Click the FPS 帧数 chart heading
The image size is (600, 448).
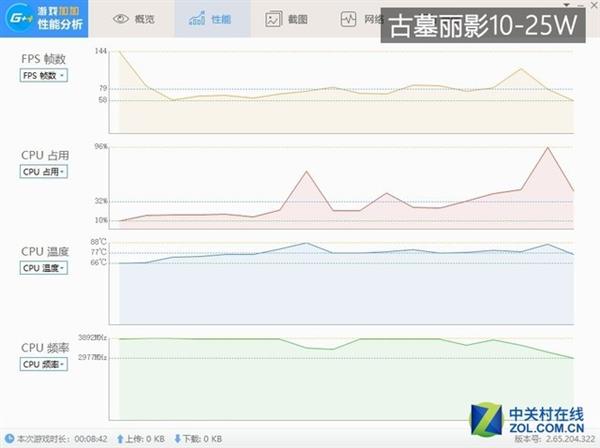tap(44, 59)
